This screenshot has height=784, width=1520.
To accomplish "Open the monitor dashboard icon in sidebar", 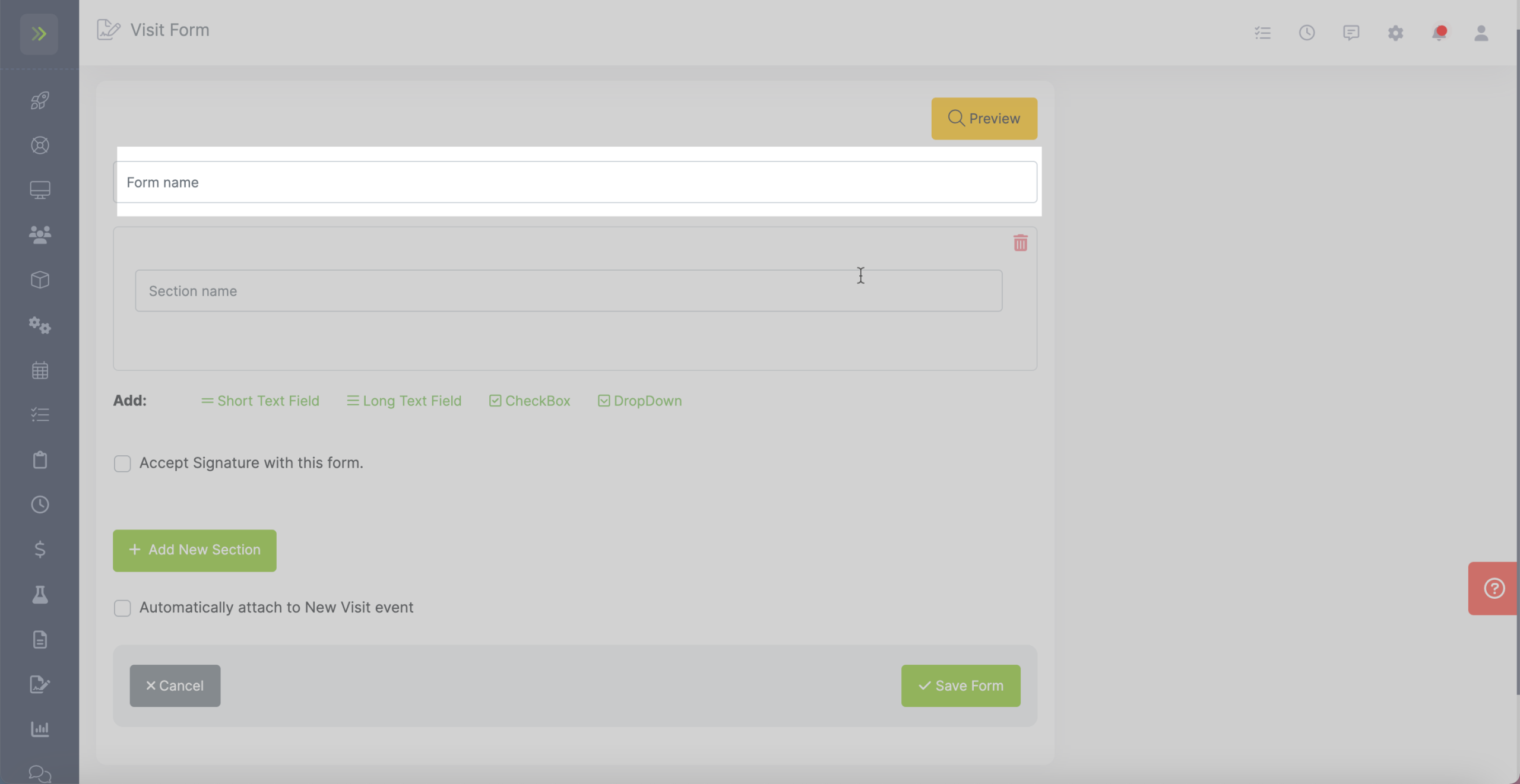I will point(40,190).
